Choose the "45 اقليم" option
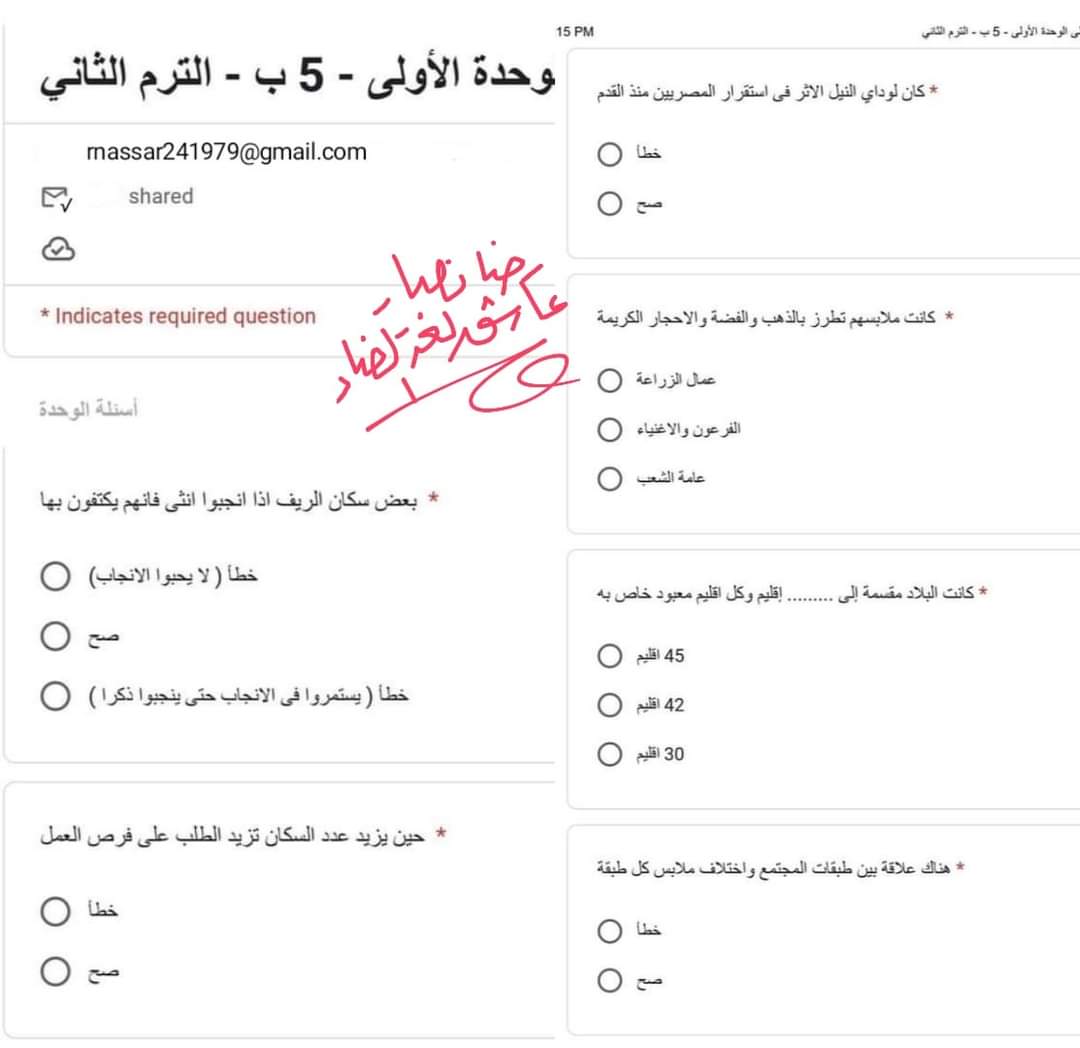1080x1048 pixels. [610, 656]
